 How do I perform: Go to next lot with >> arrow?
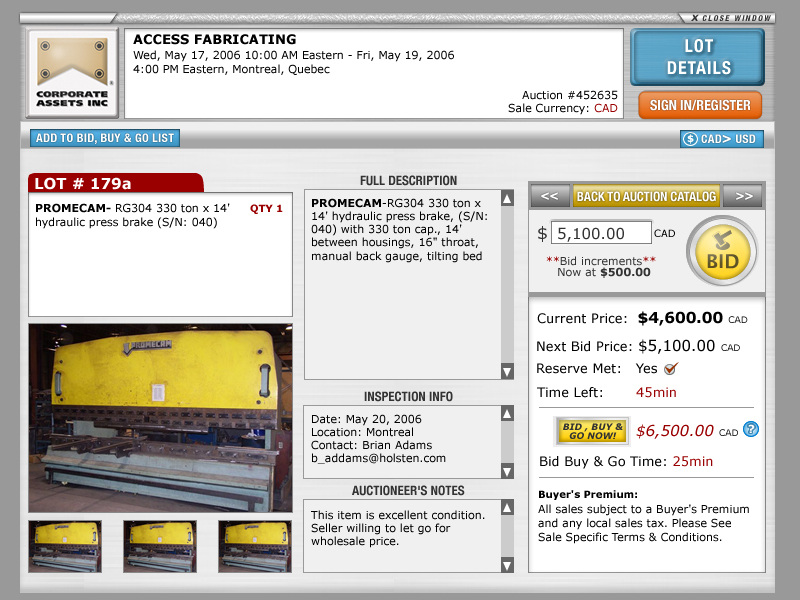click(742, 196)
